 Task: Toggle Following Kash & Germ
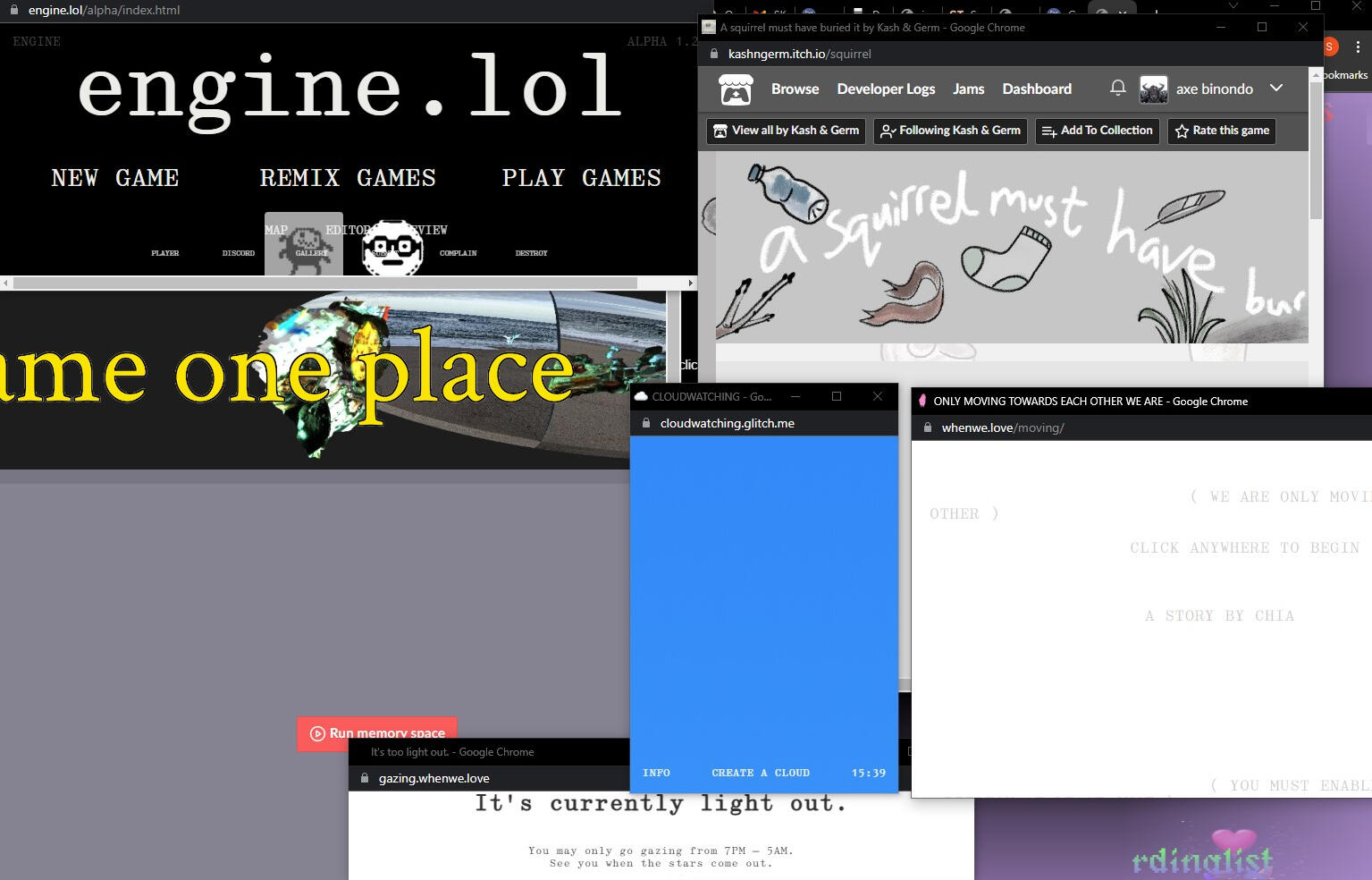(950, 131)
